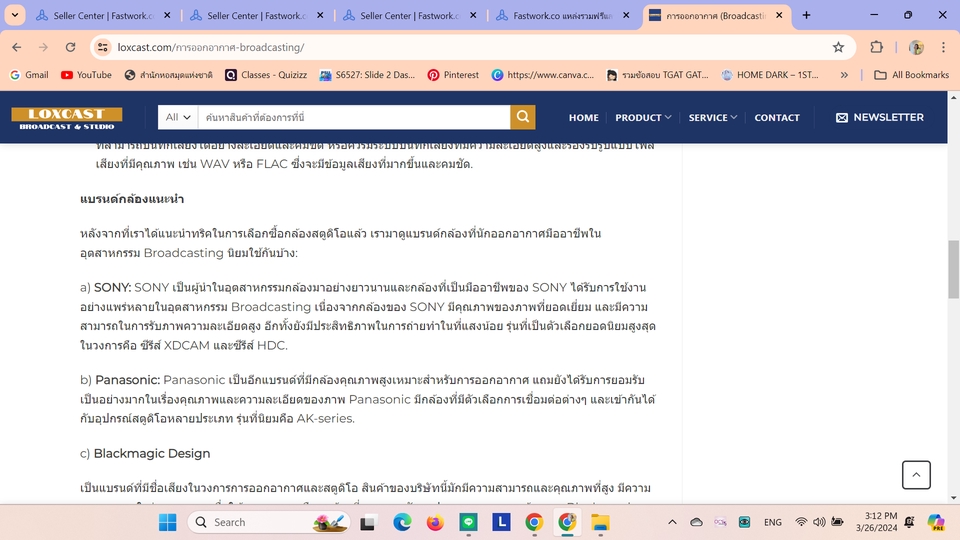The height and width of the screenshot is (540, 960).
Task: Open the Chrome three-dot menu
Action: click(943, 47)
